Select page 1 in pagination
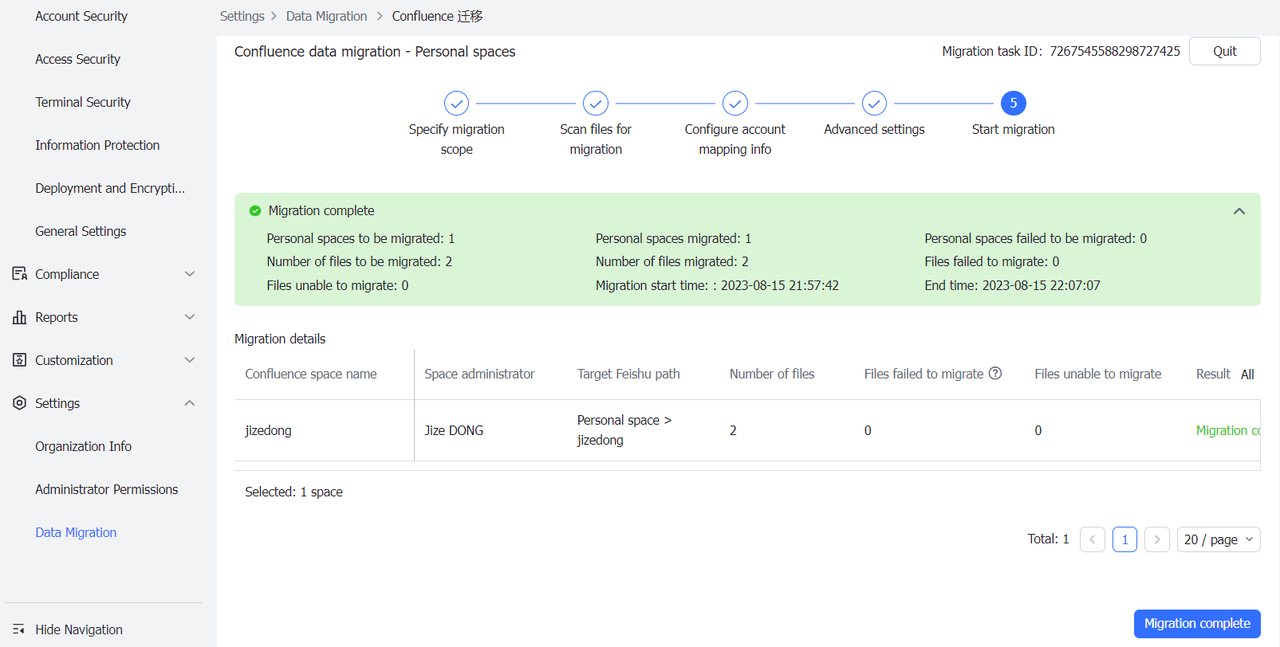The image size is (1280, 647). pyautogui.click(x=1125, y=539)
